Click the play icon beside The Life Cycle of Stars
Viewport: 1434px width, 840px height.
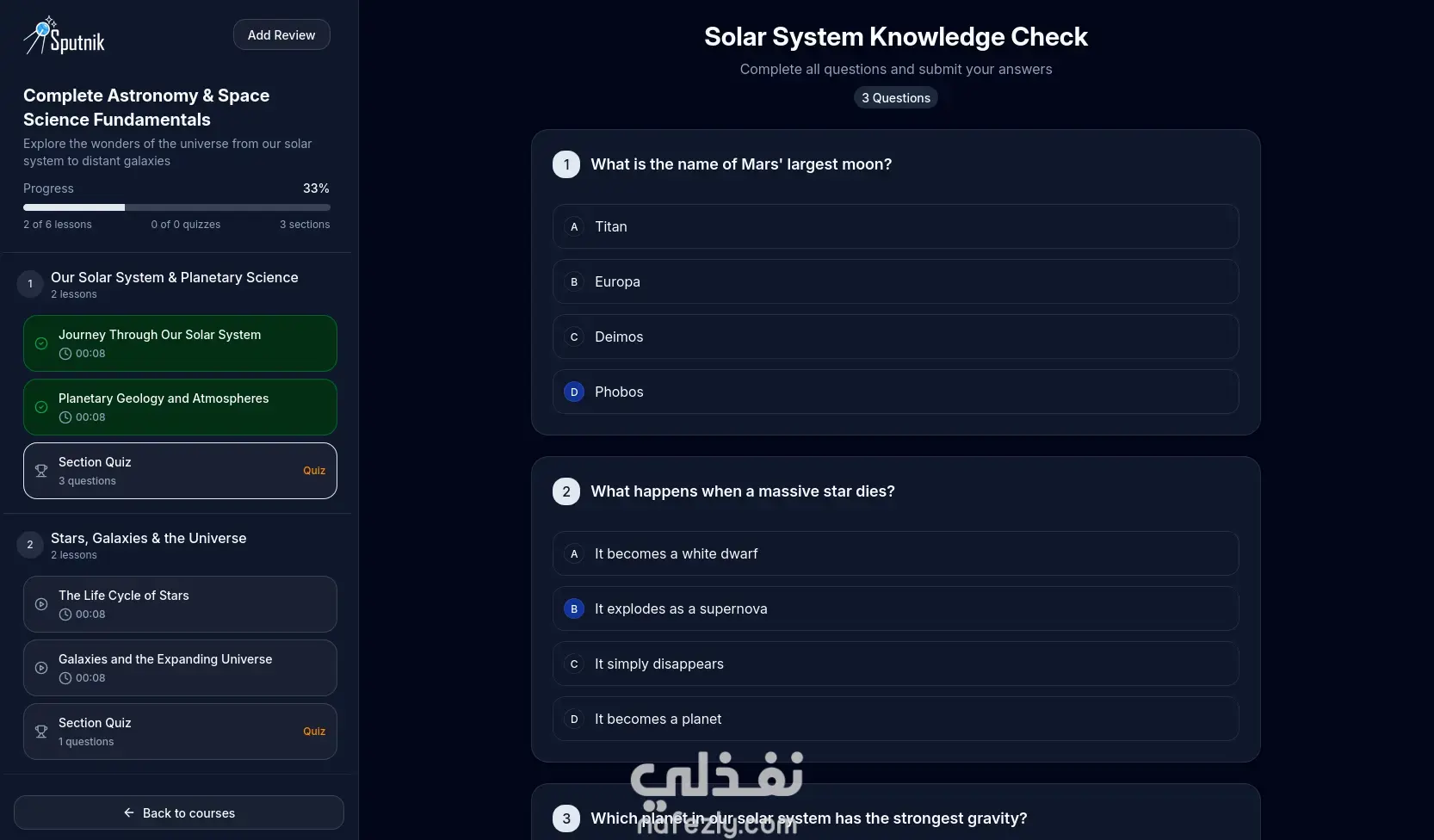pyautogui.click(x=41, y=604)
